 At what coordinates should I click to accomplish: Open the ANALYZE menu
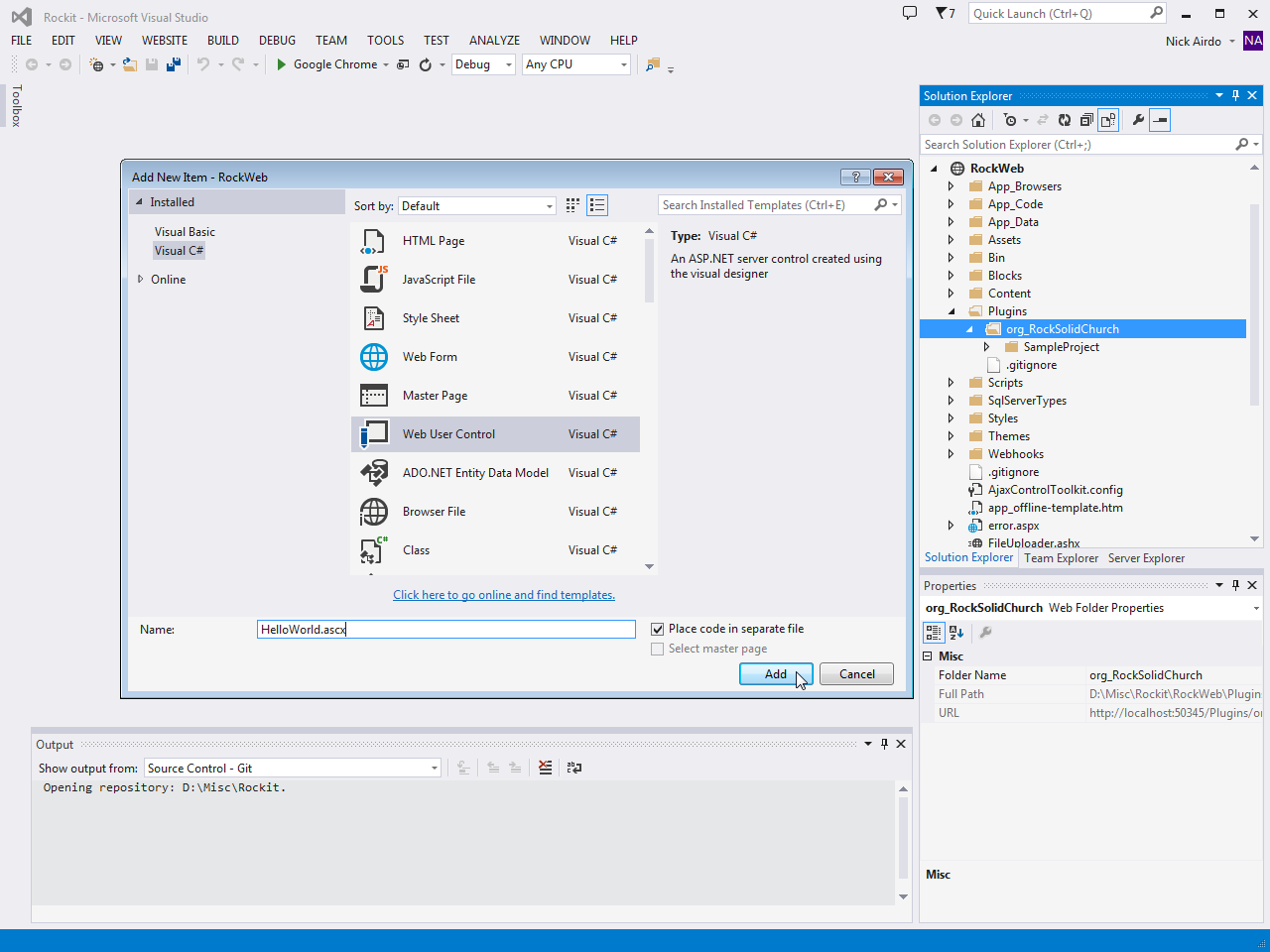(494, 41)
